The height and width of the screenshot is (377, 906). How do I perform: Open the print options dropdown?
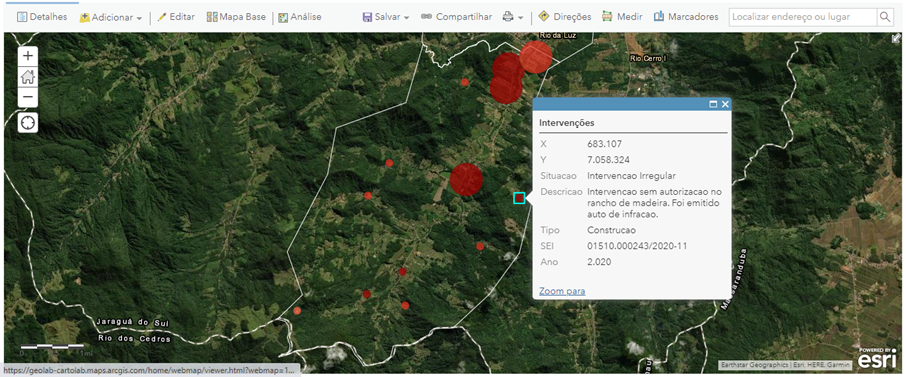pos(513,17)
